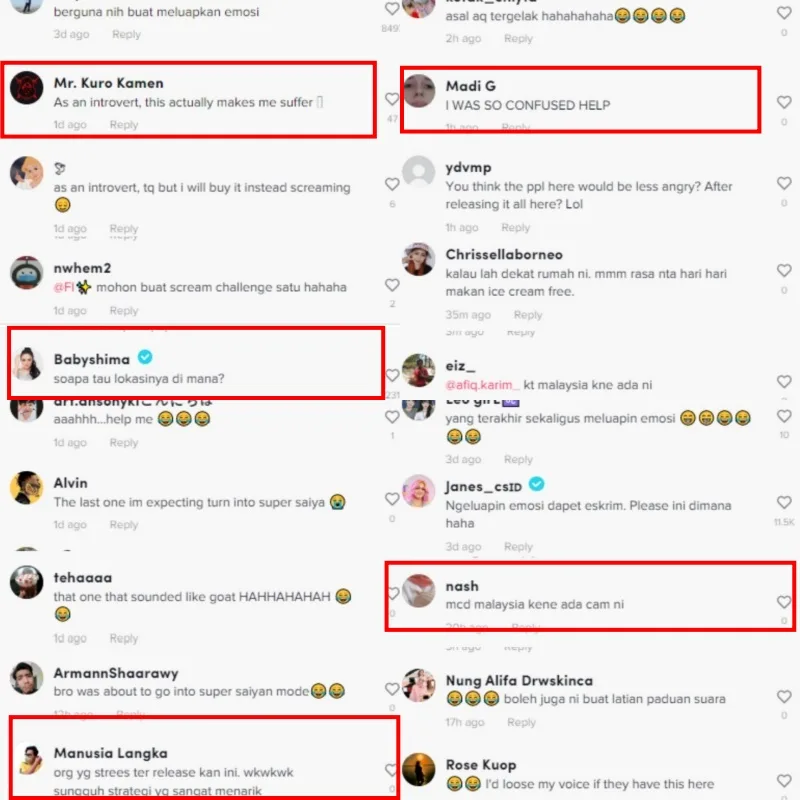This screenshot has height=800, width=800.
Task: Like Mr. Kuro Kamen's comment
Action: coord(391,99)
